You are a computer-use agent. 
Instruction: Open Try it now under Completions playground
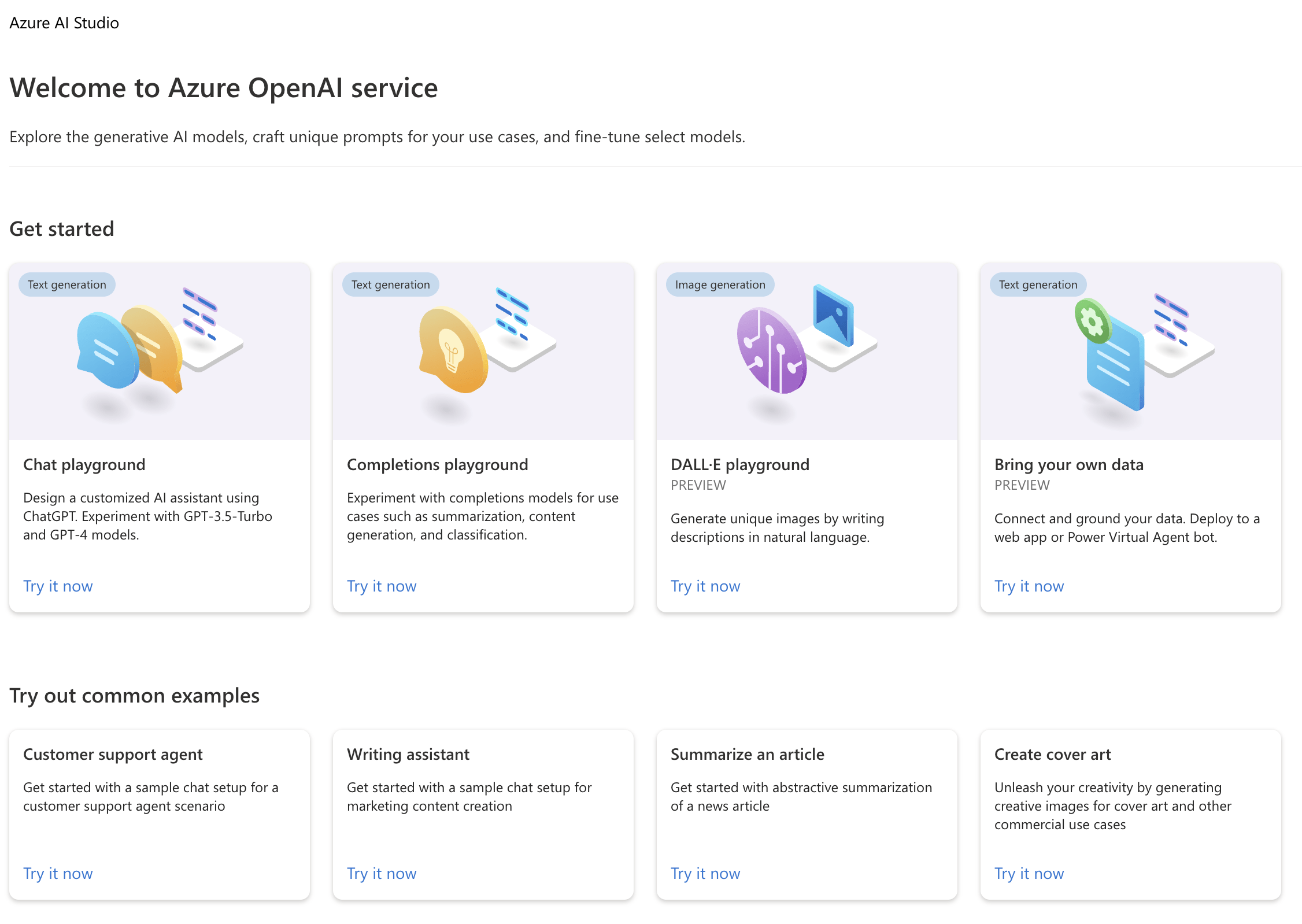pyautogui.click(x=382, y=586)
